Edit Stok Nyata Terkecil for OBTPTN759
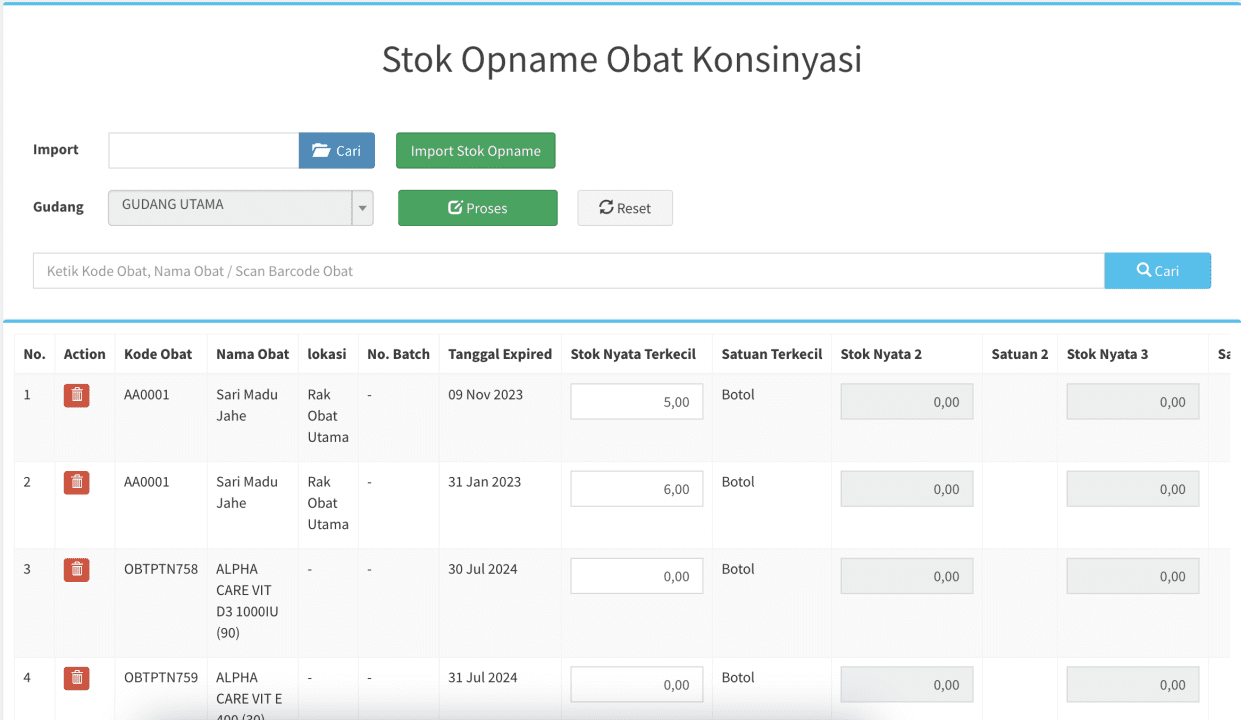This screenshot has height=720, width=1241. 637,685
